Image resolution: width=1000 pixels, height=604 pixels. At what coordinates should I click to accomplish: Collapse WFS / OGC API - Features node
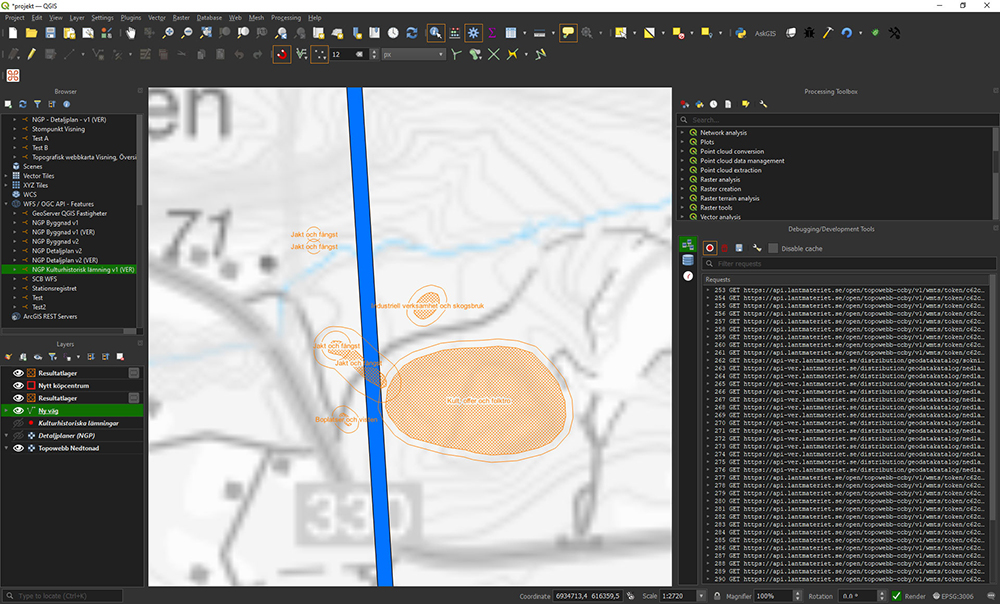(6, 204)
